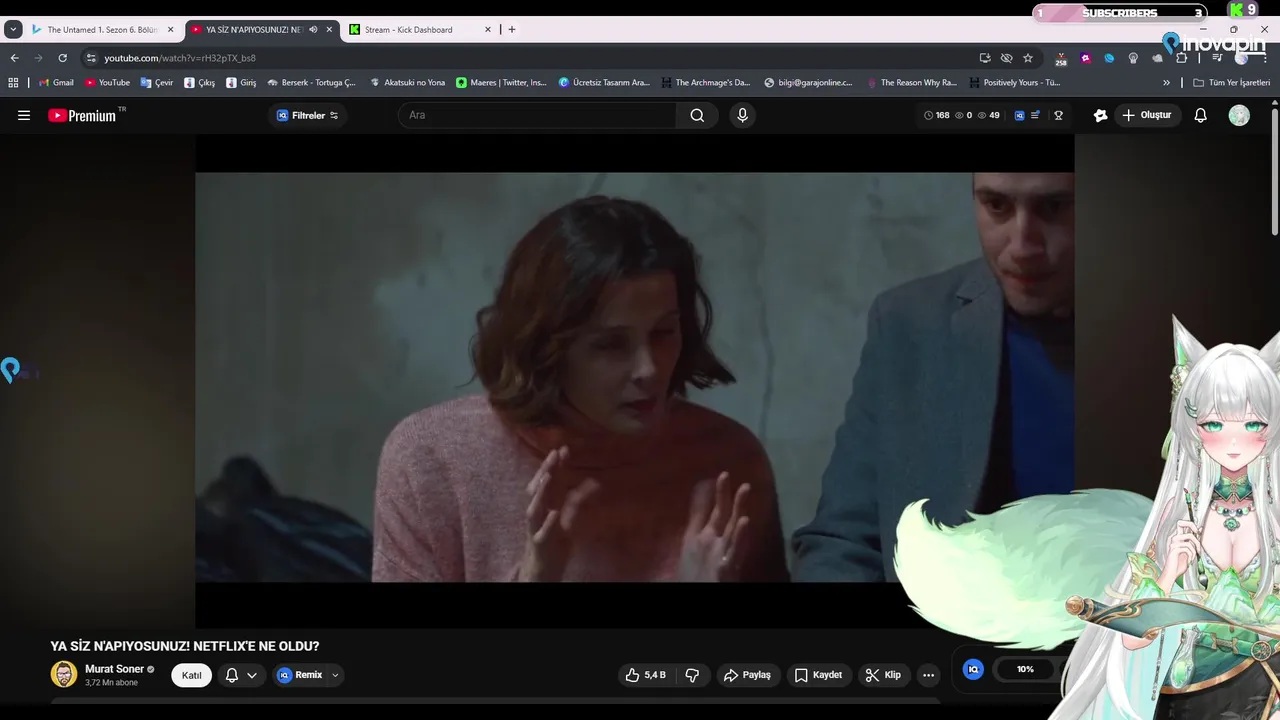1280x720 pixels.
Task: Click the video player frame
Action: [634, 381]
